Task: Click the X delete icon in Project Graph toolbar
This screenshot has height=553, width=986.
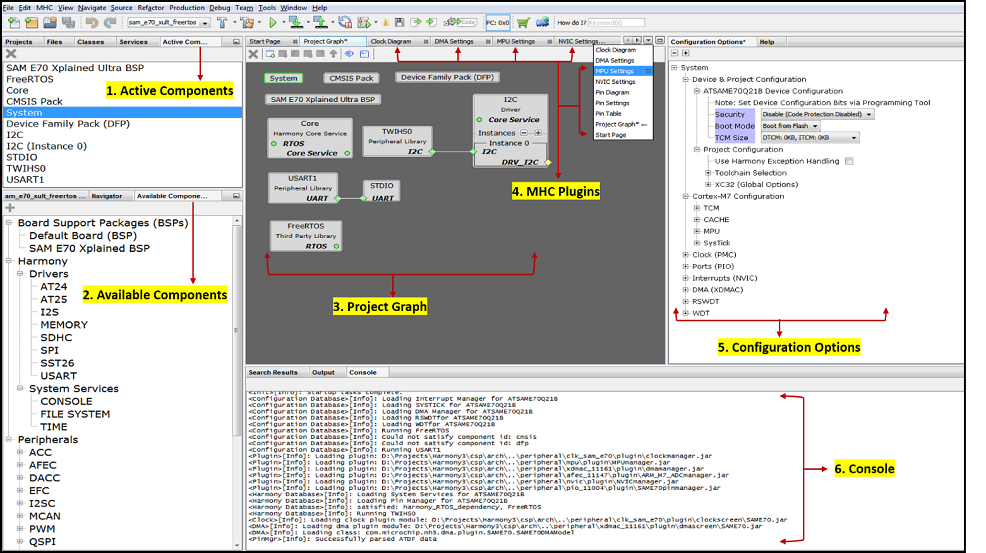Action: (253, 54)
